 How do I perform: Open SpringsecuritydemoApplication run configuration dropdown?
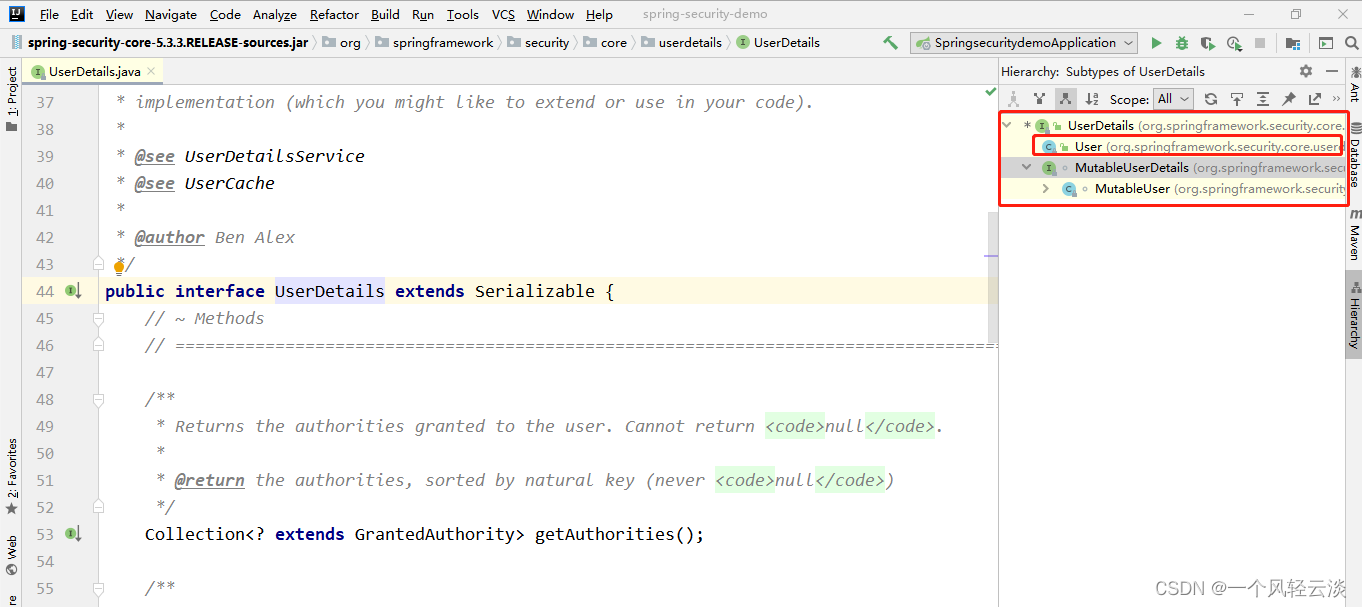click(x=1024, y=43)
